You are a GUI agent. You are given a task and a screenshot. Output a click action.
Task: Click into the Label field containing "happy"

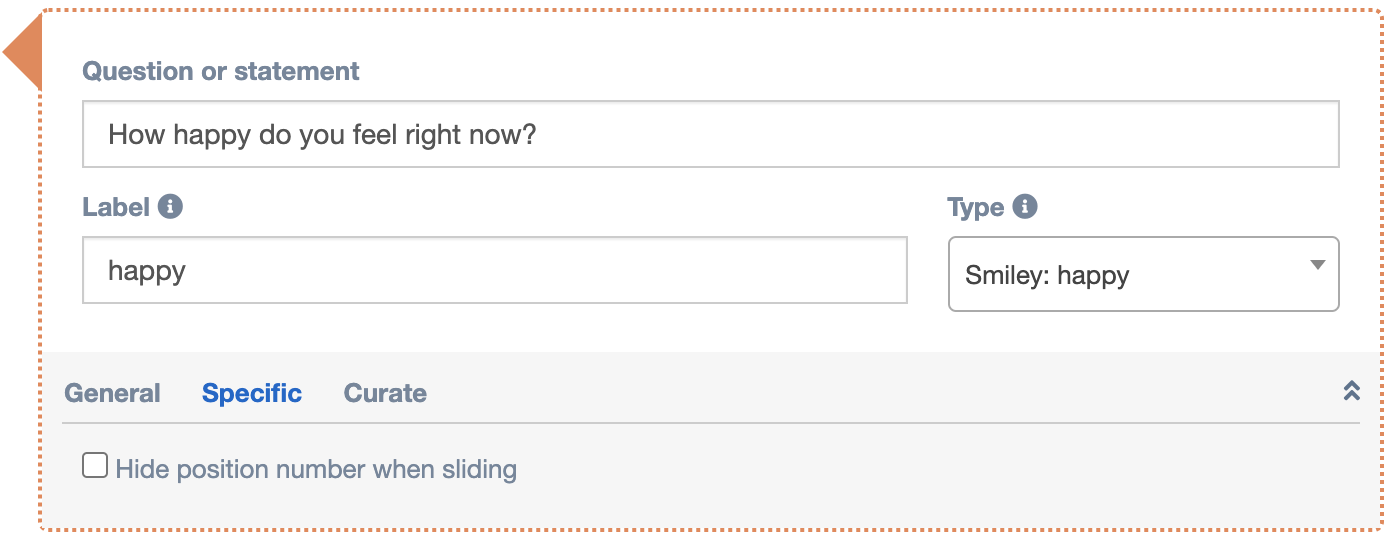click(x=494, y=270)
